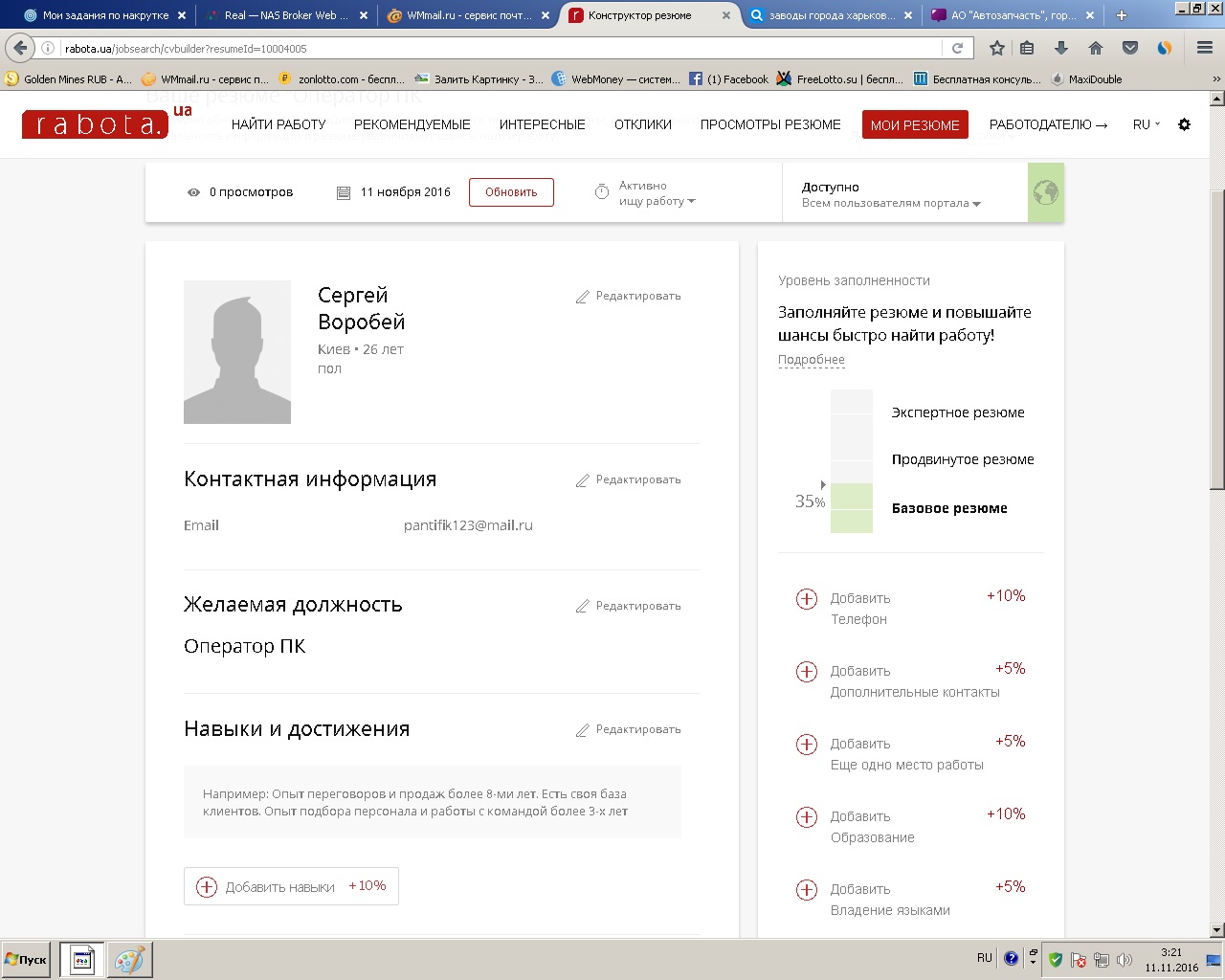Open the (1) Facebook bookmark
The width and height of the screenshot is (1225, 980).
click(728, 79)
